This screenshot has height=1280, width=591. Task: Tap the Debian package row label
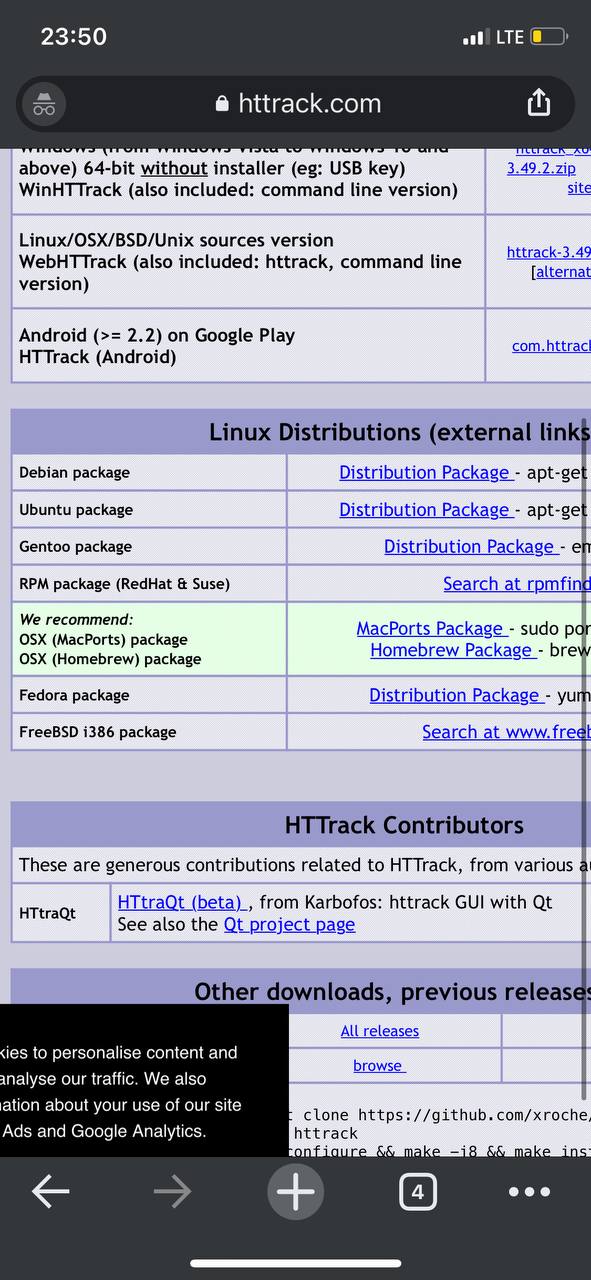[x=74, y=472]
